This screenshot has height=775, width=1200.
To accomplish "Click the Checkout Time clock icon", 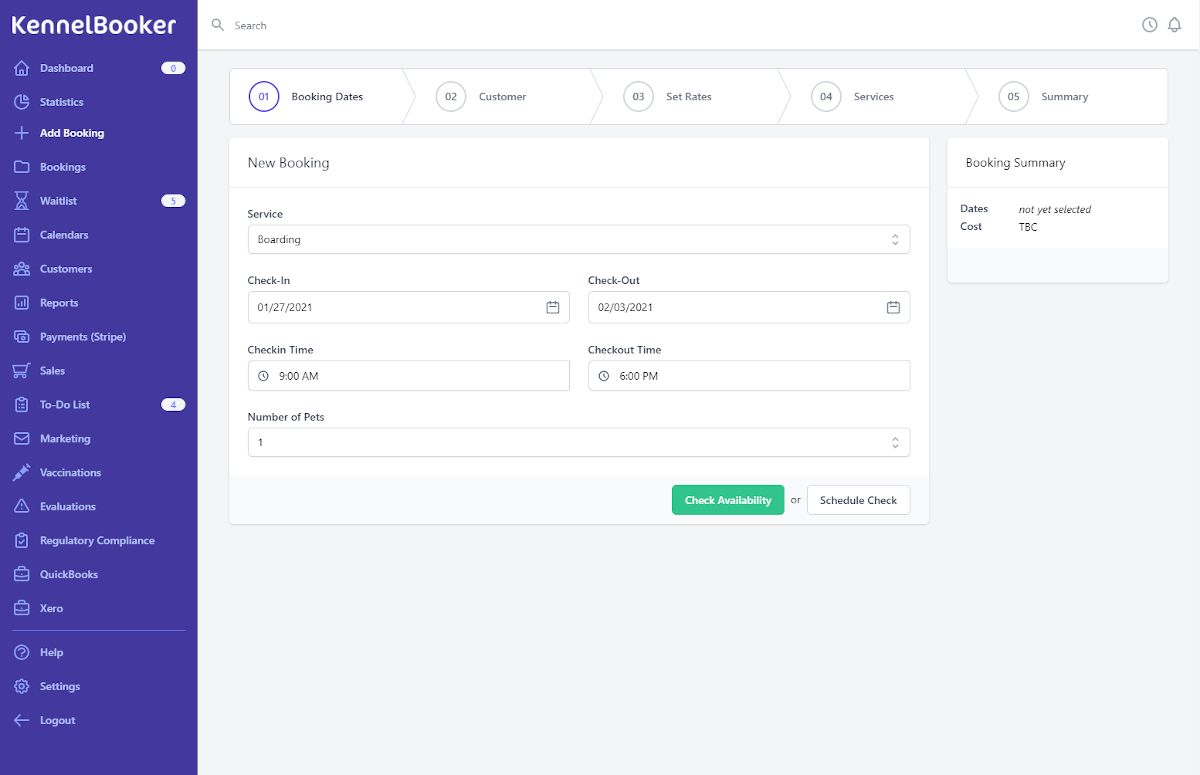I will click(605, 376).
